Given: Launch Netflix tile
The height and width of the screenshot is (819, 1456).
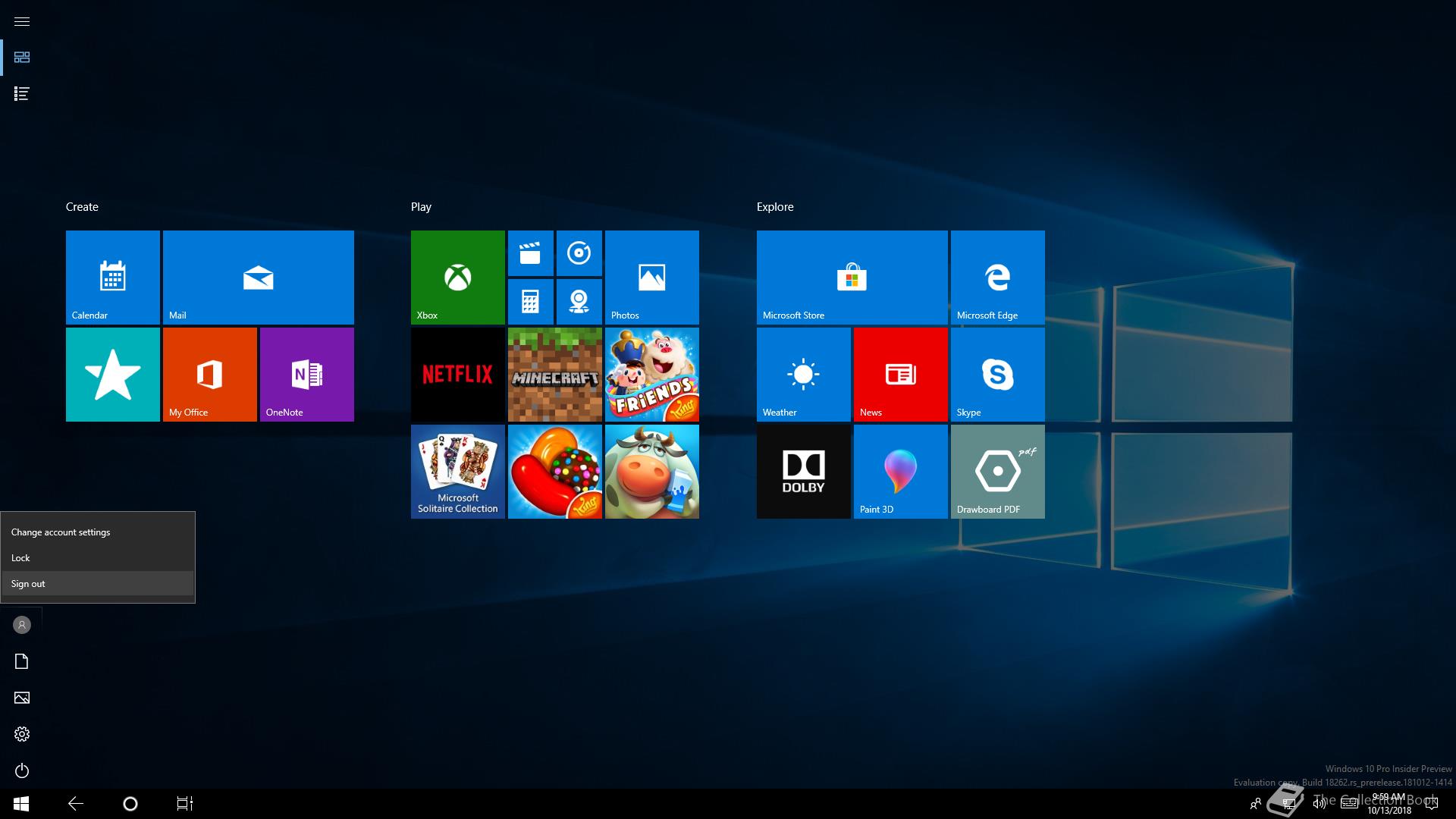Looking at the screenshot, I should point(458,375).
